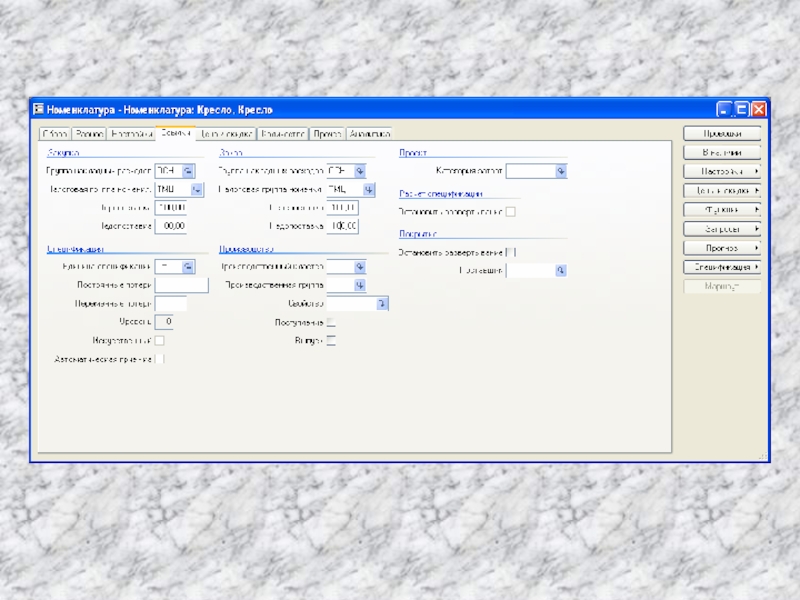This screenshot has width=800, height=600.
Task: Toggle the Автоматическая причина checkbox
Action: pos(160,359)
